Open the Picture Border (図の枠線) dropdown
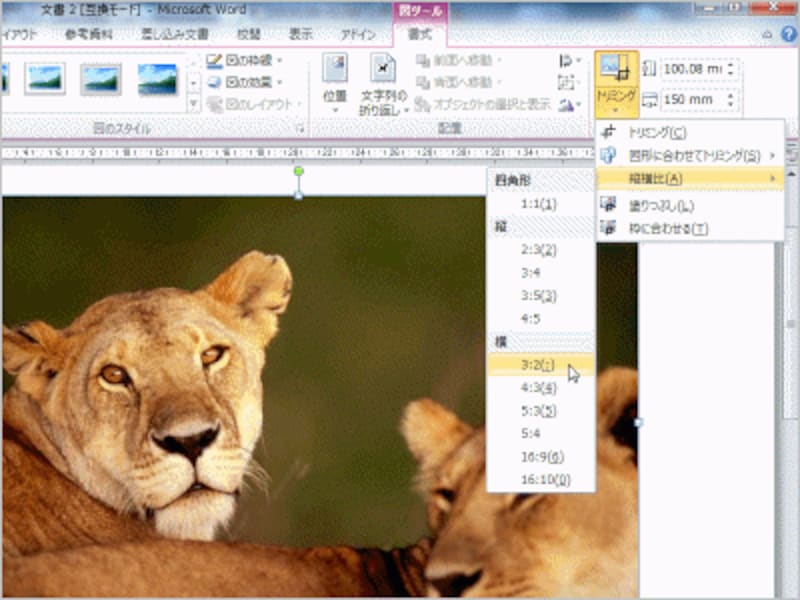The height and width of the screenshot is (600, 800). click(244, 61)
